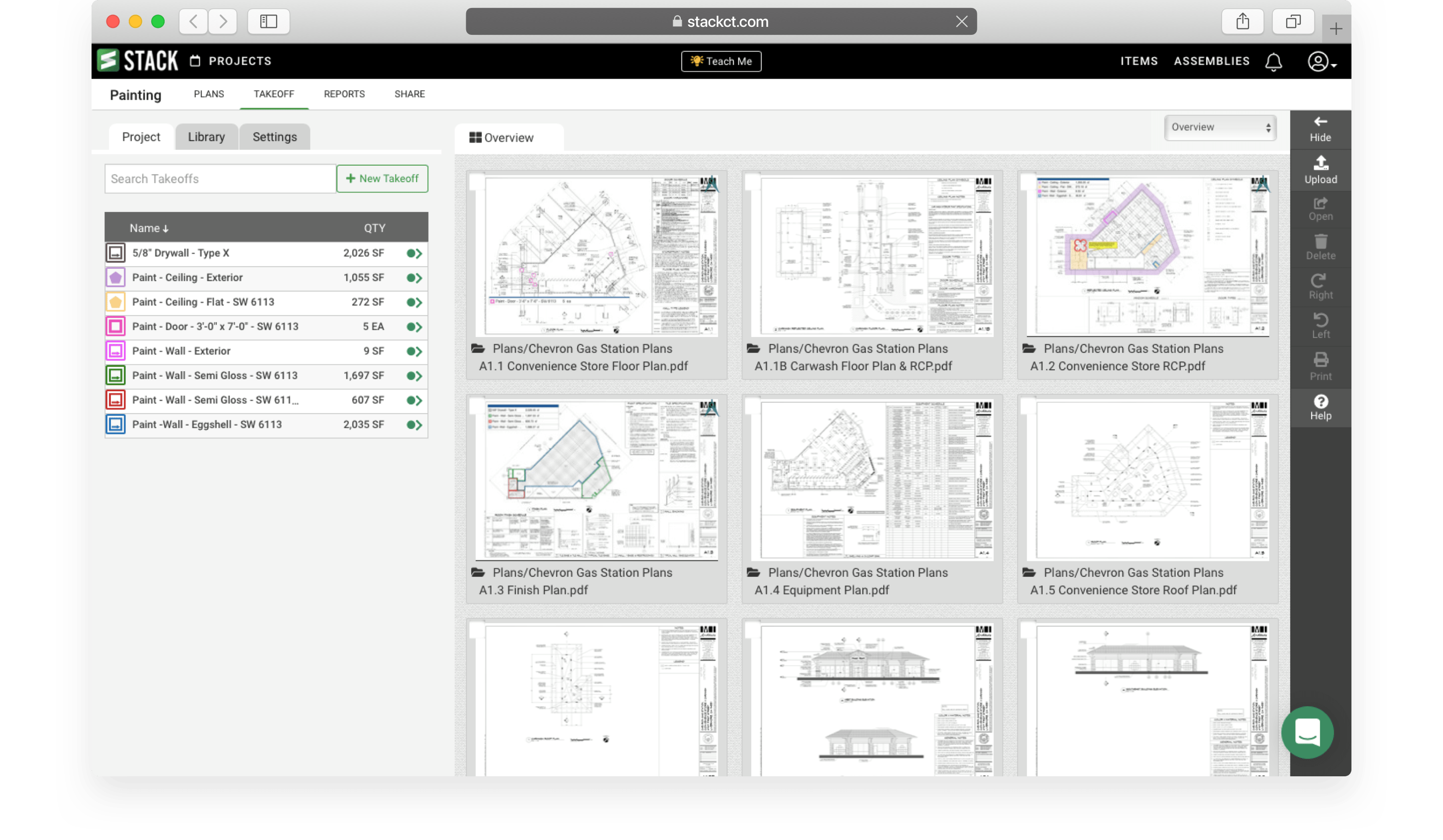This screenshot has height=840, width=1443.
Task: Click the Teach Me button
Action: click(721, 61)
